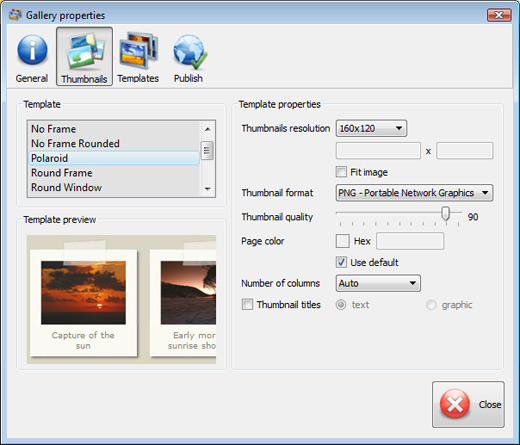520x445 pixels.
Task: Open the Thumbnails resolution 160x120 dropdown
Action: (x=371, y=128)
